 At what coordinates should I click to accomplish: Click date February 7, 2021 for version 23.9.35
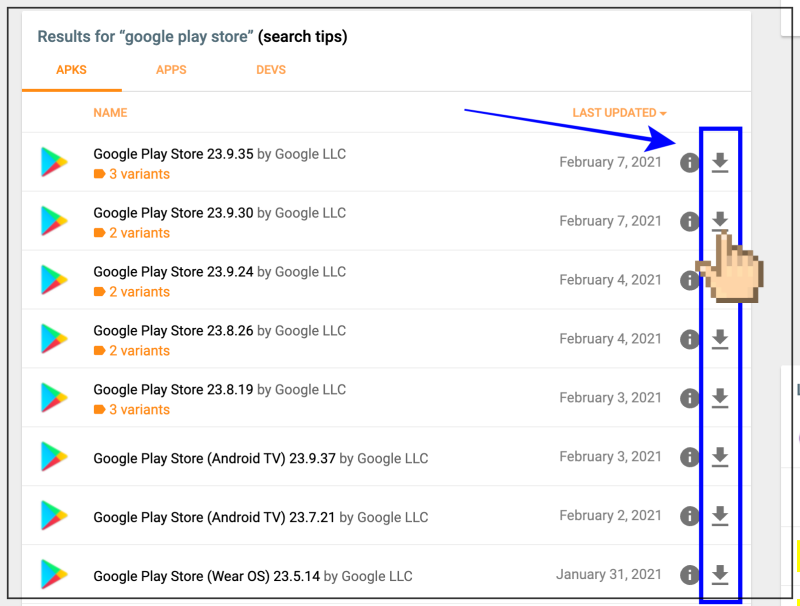point(610,162)
